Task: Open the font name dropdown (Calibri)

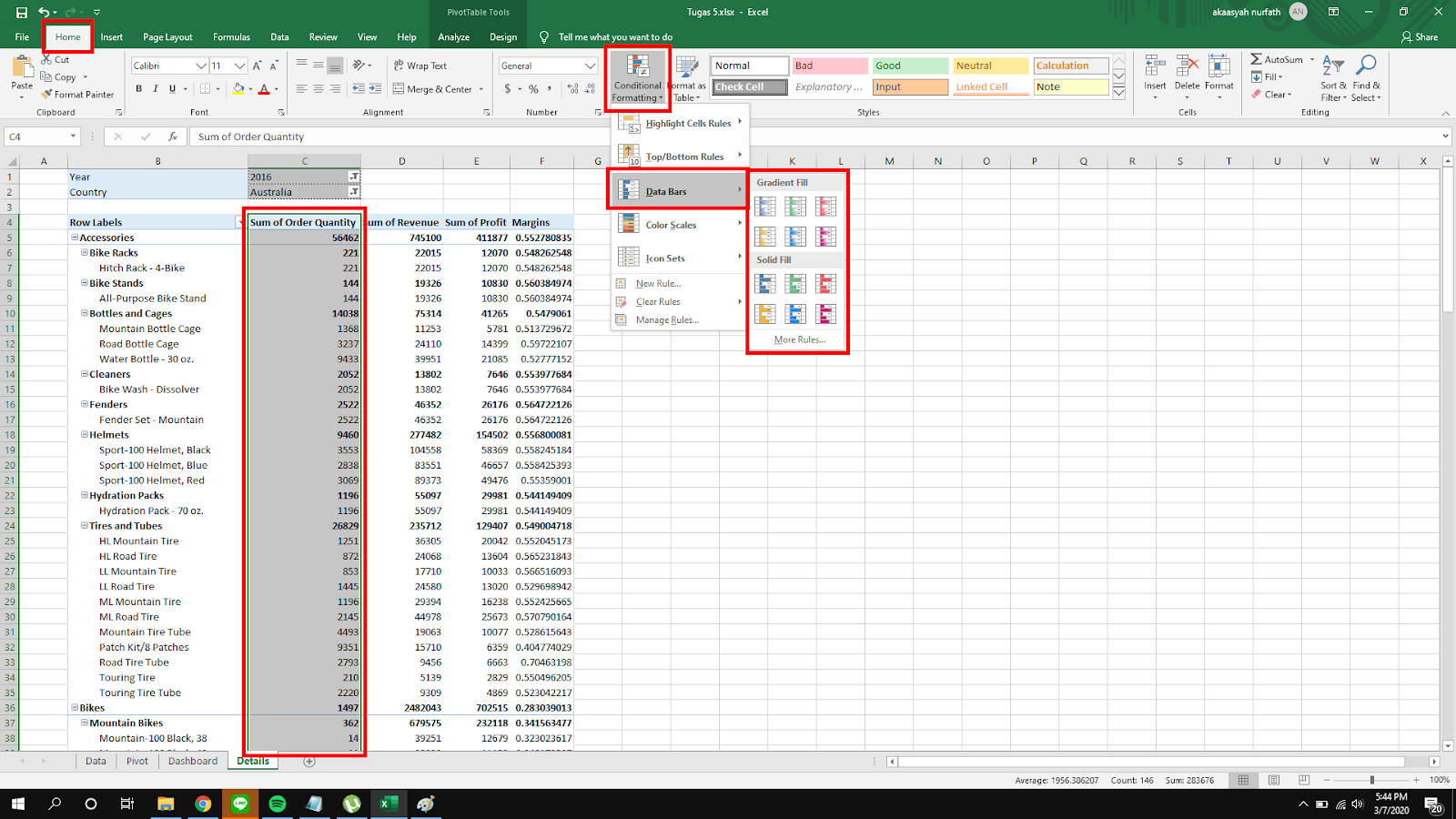Action: click(201, 66)
